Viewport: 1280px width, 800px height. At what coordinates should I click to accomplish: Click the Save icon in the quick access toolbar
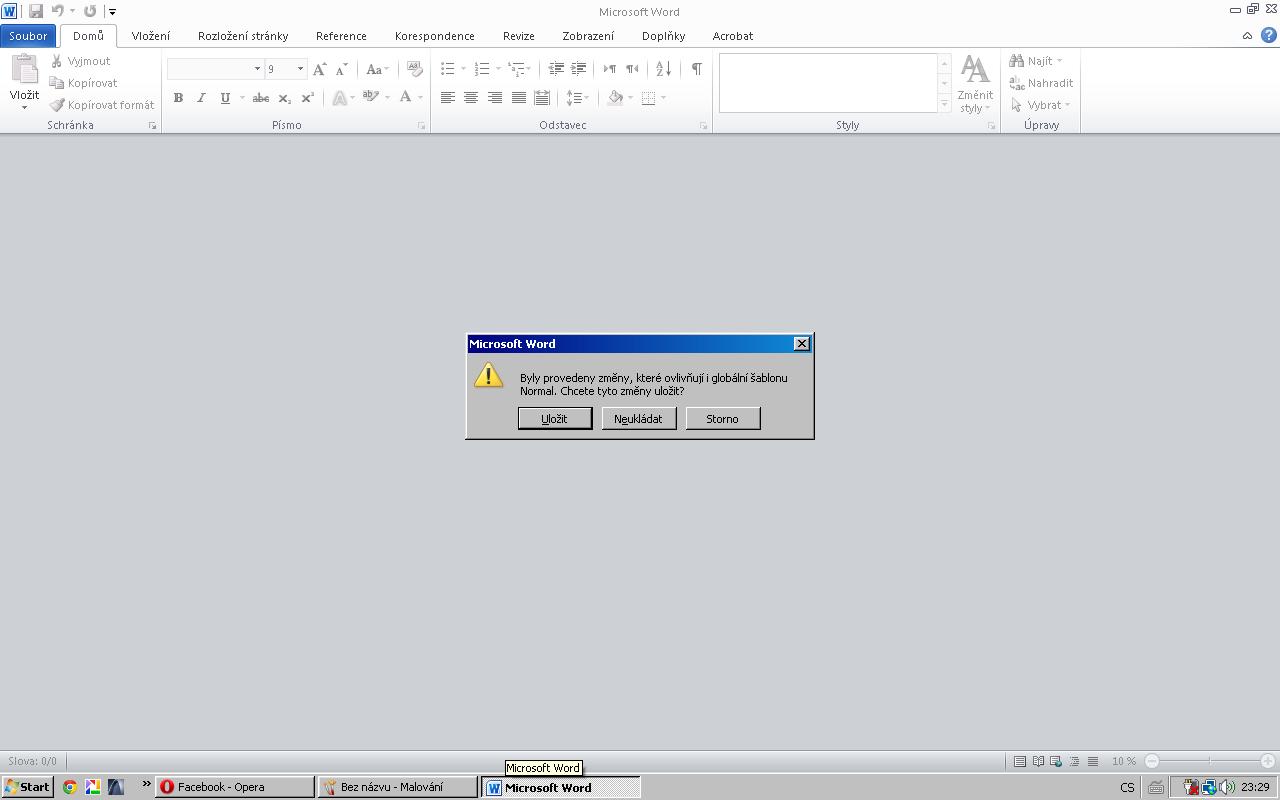click(36, 11)
